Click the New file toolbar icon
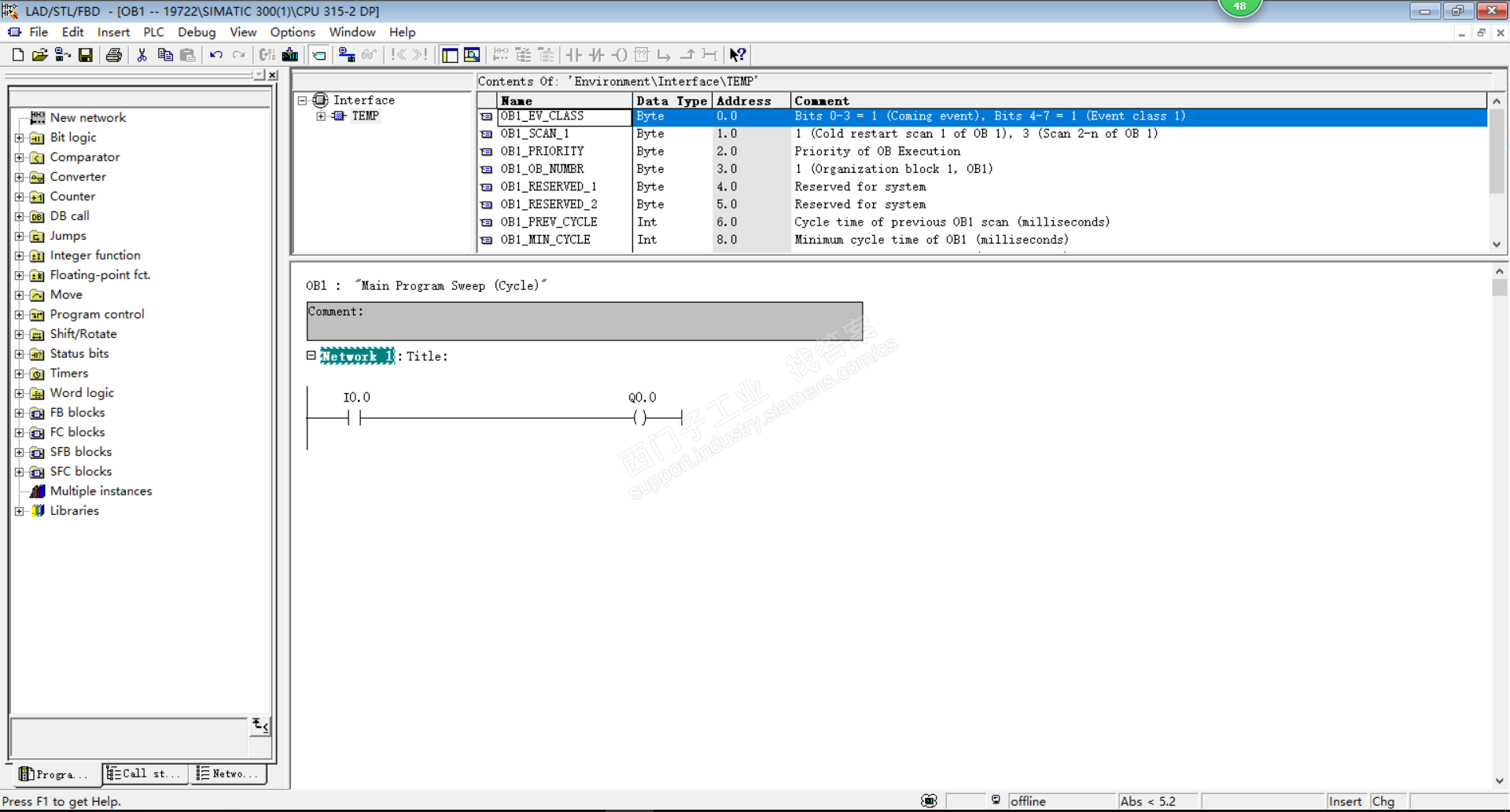Screen dimensions: 1510x812 [x=18, y=55]
